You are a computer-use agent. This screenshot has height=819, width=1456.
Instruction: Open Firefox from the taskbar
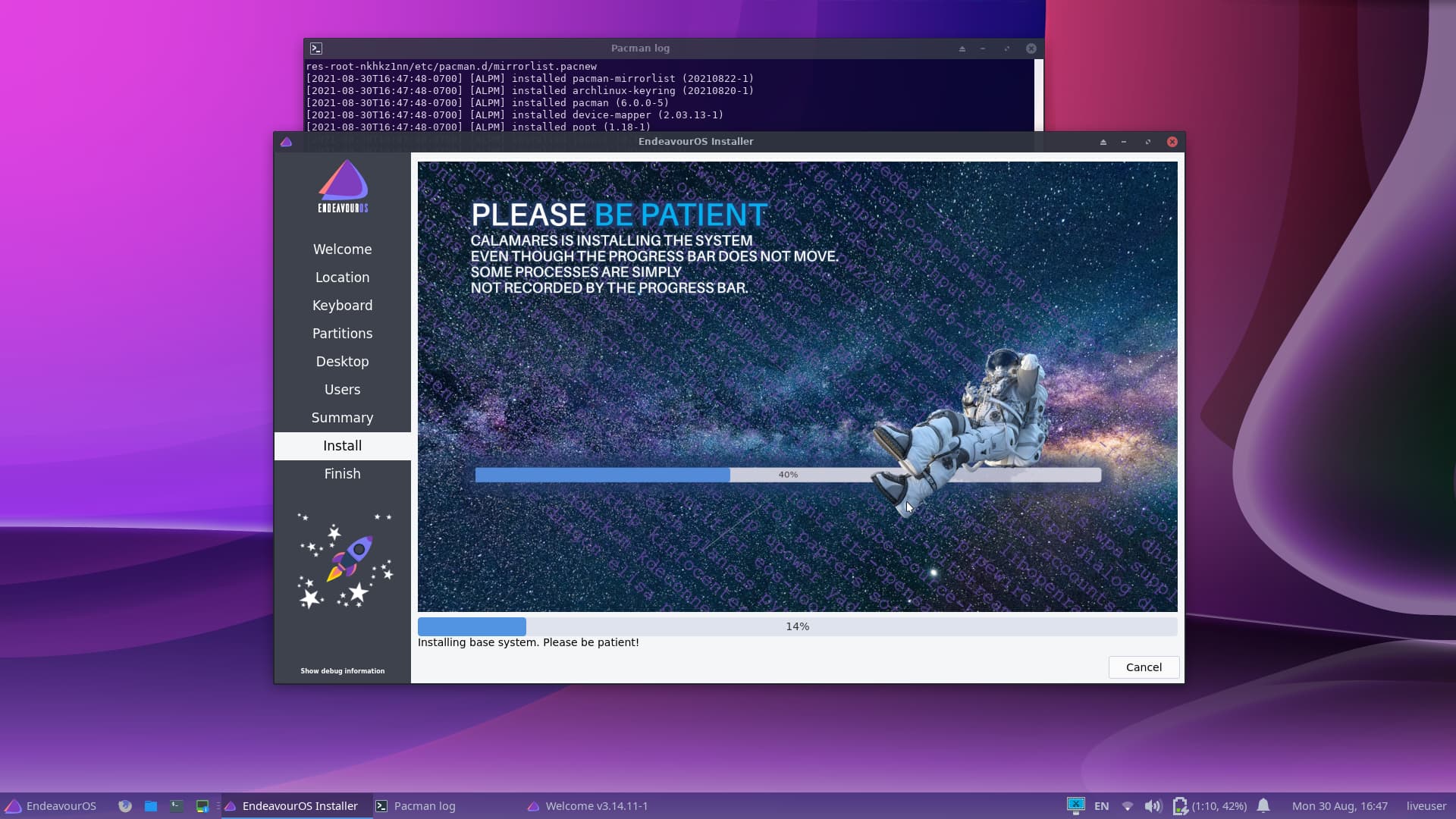coord(125,806)
